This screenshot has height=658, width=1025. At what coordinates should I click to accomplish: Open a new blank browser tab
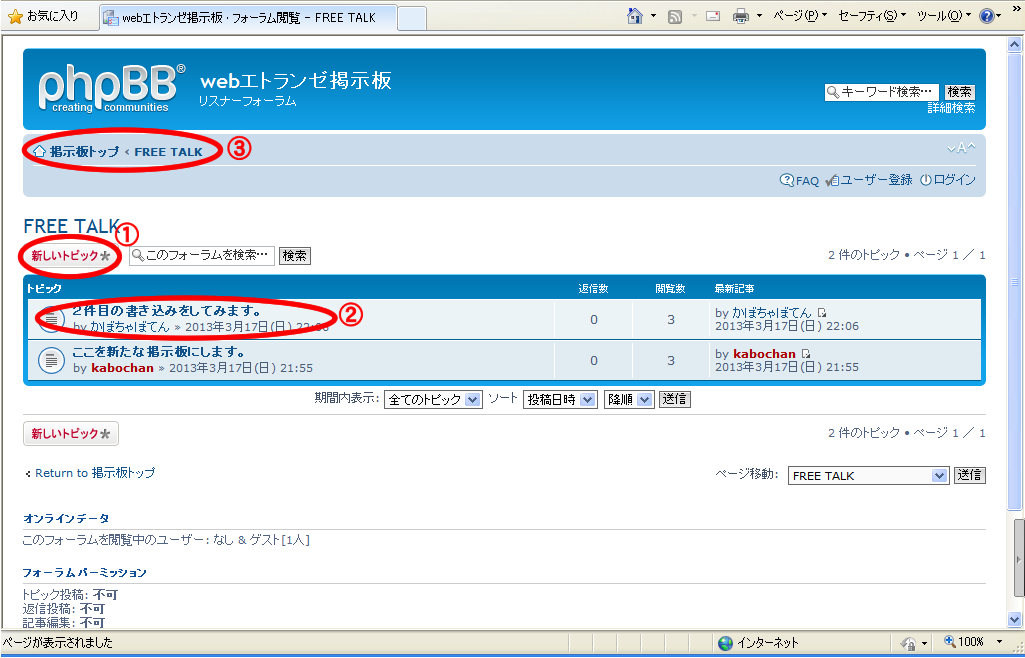click(x=412, y=18)
